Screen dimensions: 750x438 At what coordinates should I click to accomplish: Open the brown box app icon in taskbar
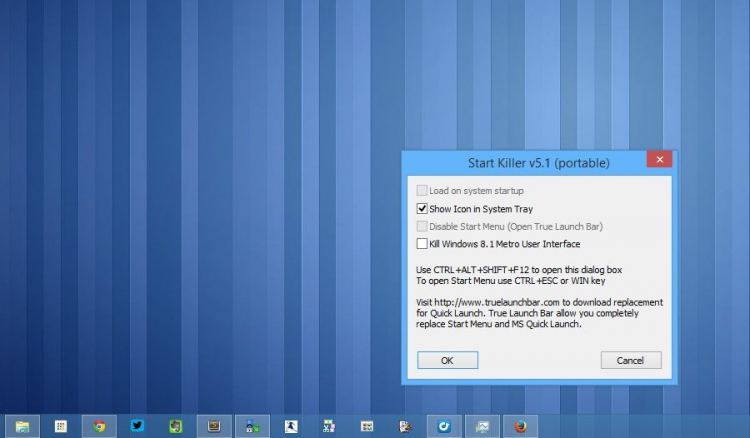214,426
